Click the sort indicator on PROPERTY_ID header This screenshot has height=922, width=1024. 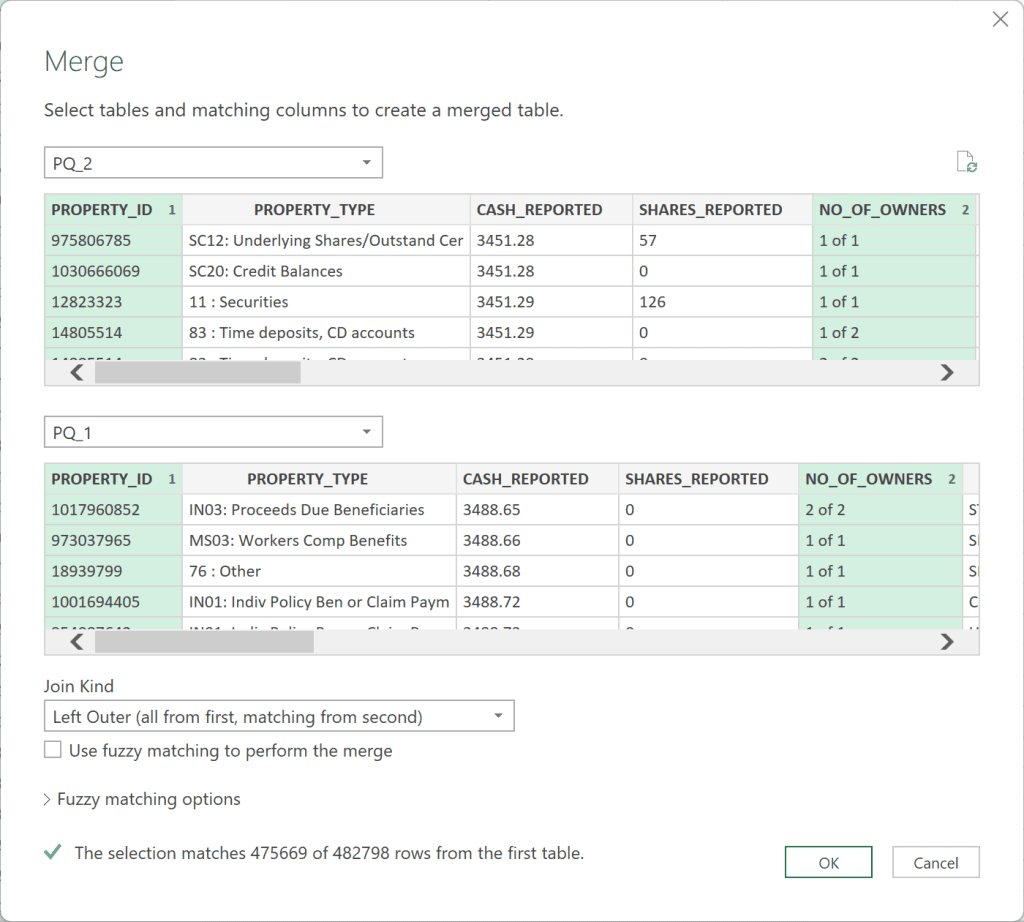pyautogui.click(x=170, y=209)
